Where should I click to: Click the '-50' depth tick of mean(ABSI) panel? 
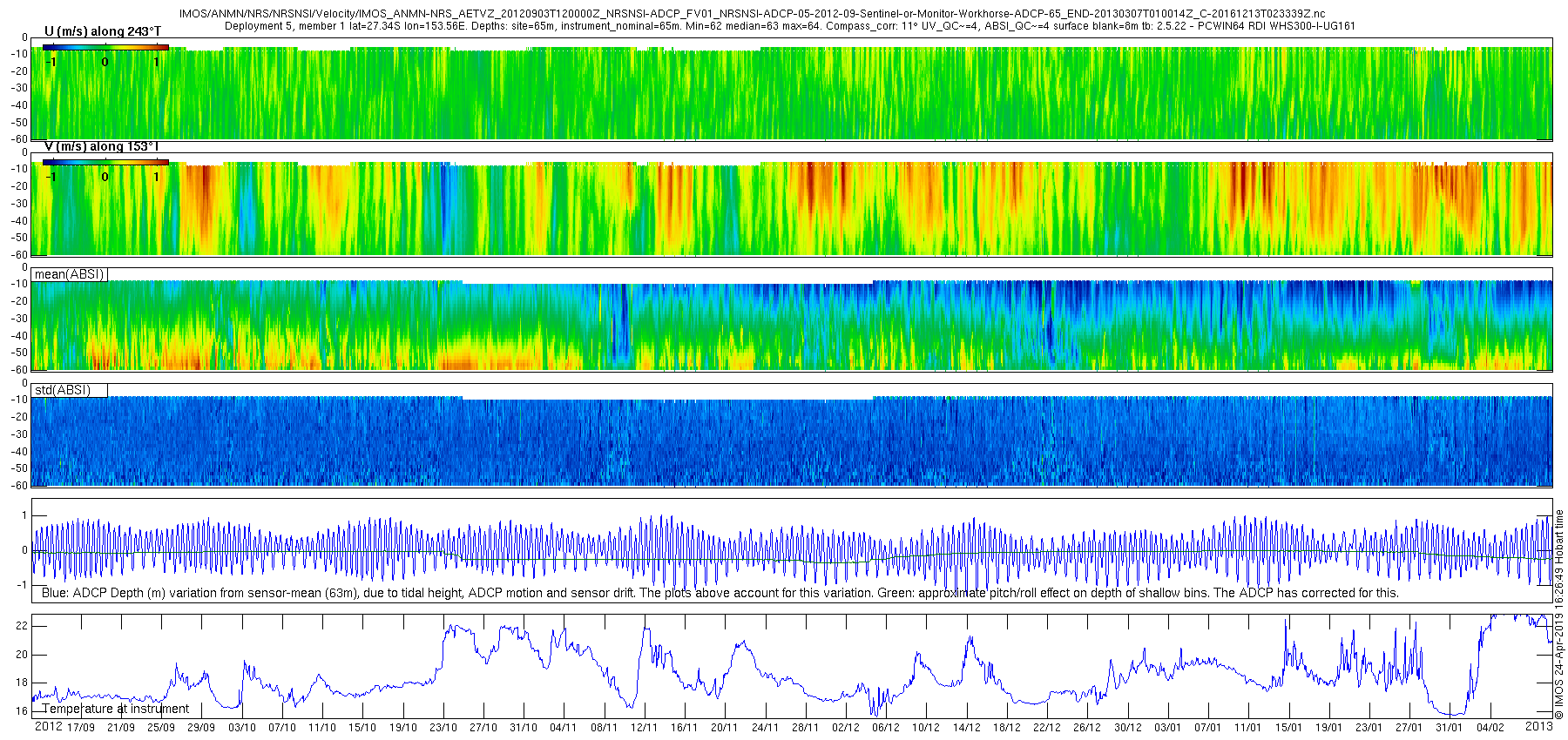click(x=19, y=353)
